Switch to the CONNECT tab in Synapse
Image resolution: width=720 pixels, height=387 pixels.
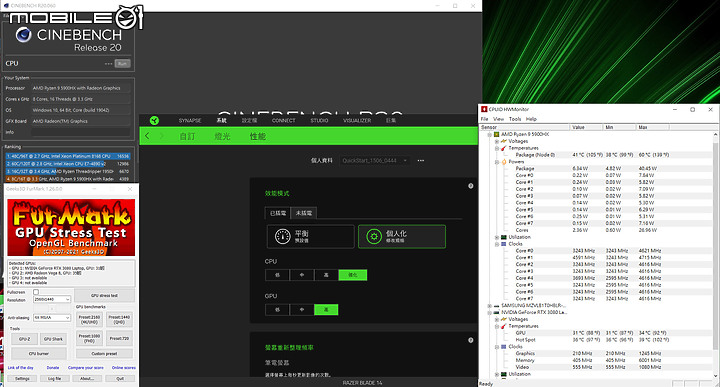pos(283,120)
